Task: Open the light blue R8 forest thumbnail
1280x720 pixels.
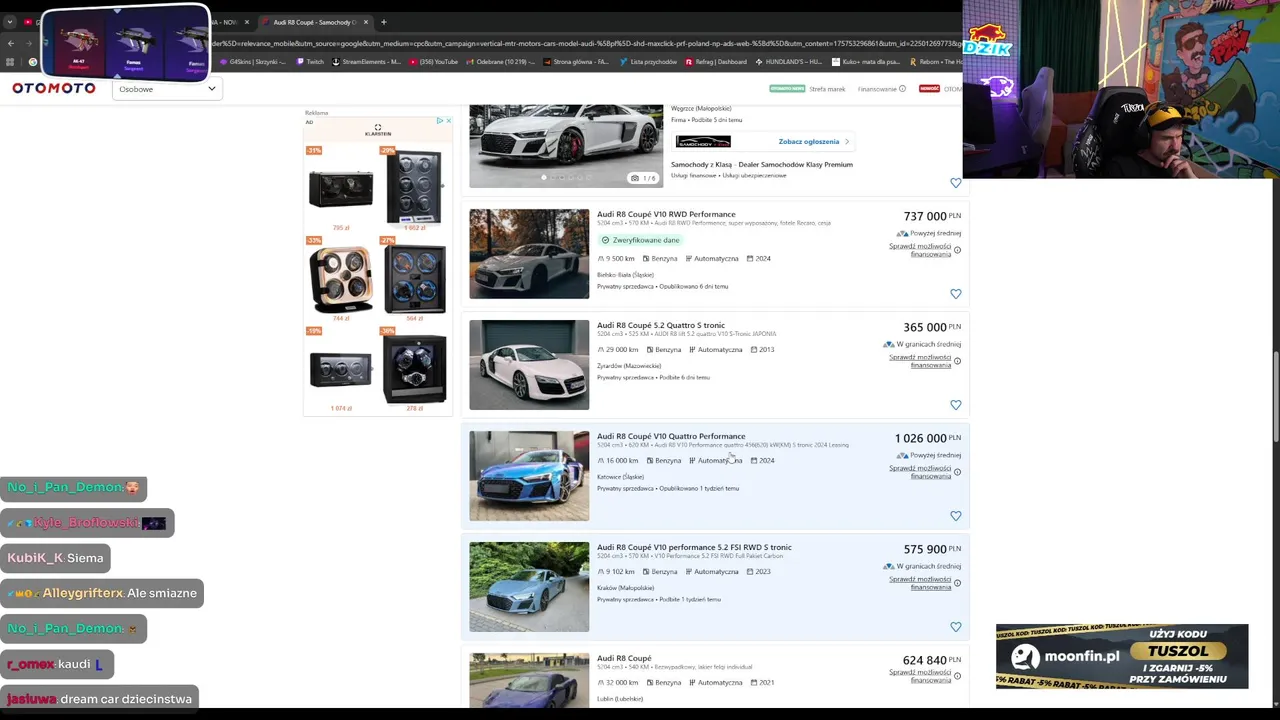Action: (x=529, y=587)
